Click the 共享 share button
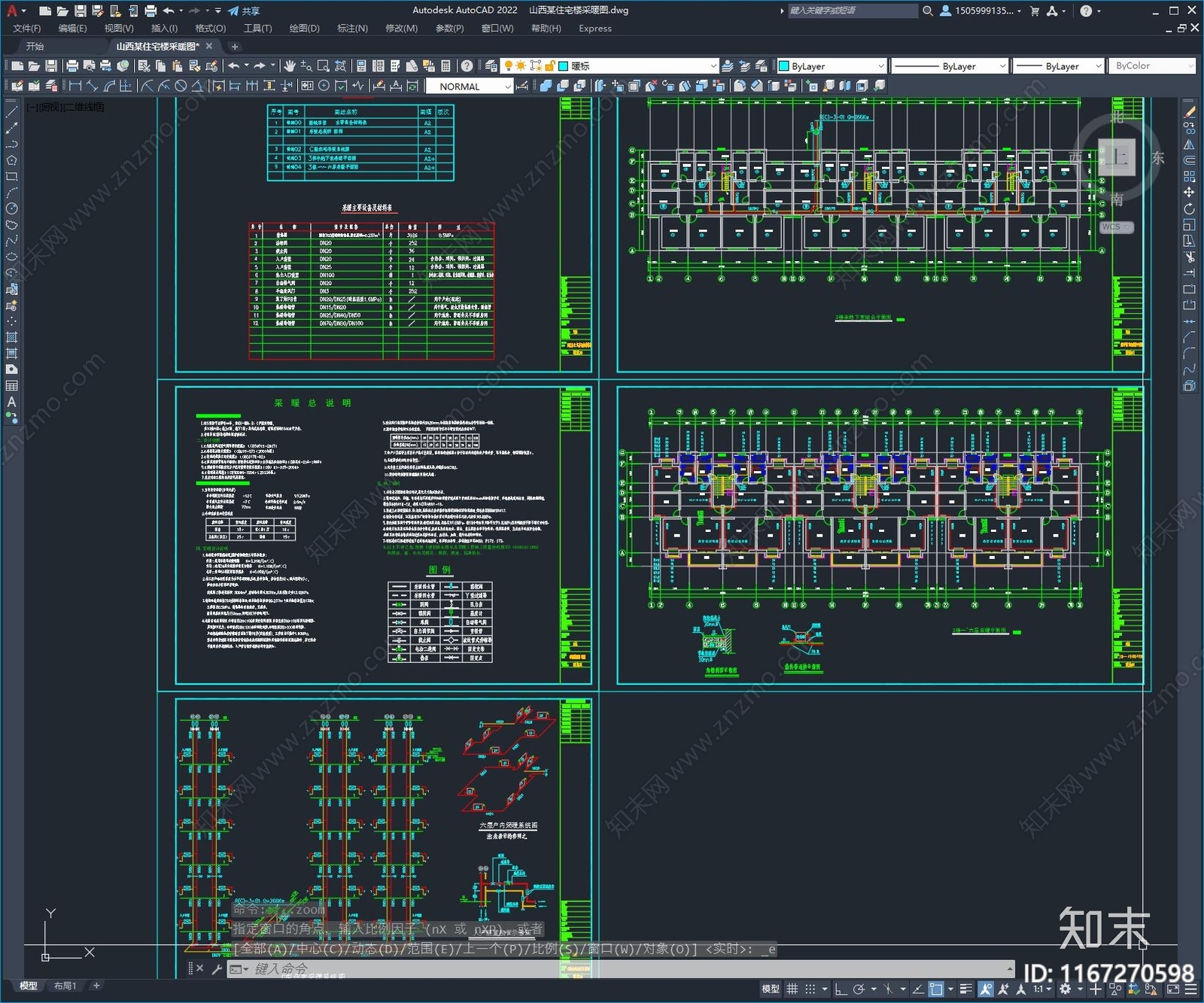The width and height of the screenshot is (1204, 1003). [244, 11]
